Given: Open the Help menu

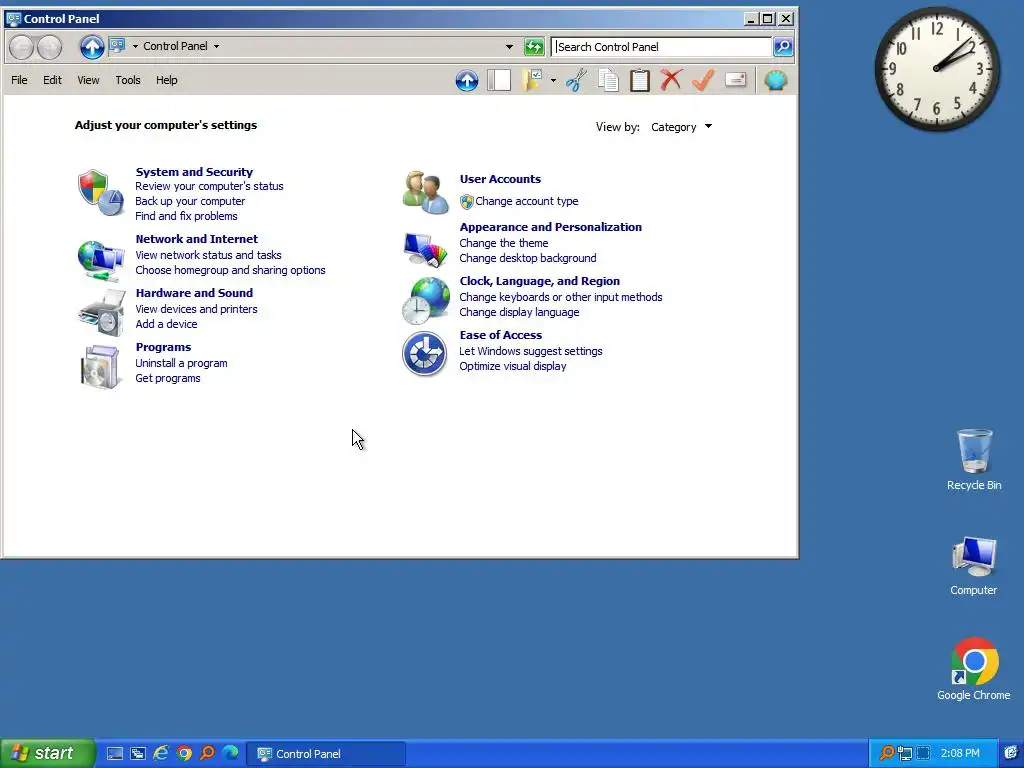Looking at the screenshot, I should pyautogui.click(x=167, y=80).
